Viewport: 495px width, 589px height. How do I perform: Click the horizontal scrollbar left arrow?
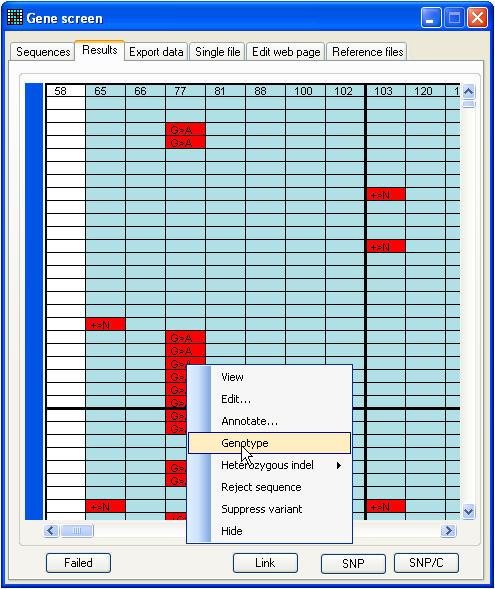tap(51, 530)
